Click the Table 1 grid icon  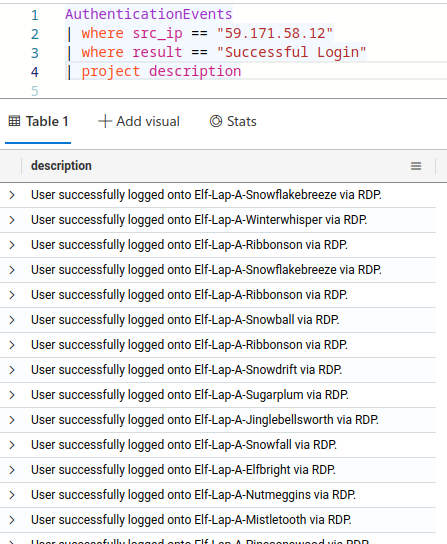pos(14,121)
